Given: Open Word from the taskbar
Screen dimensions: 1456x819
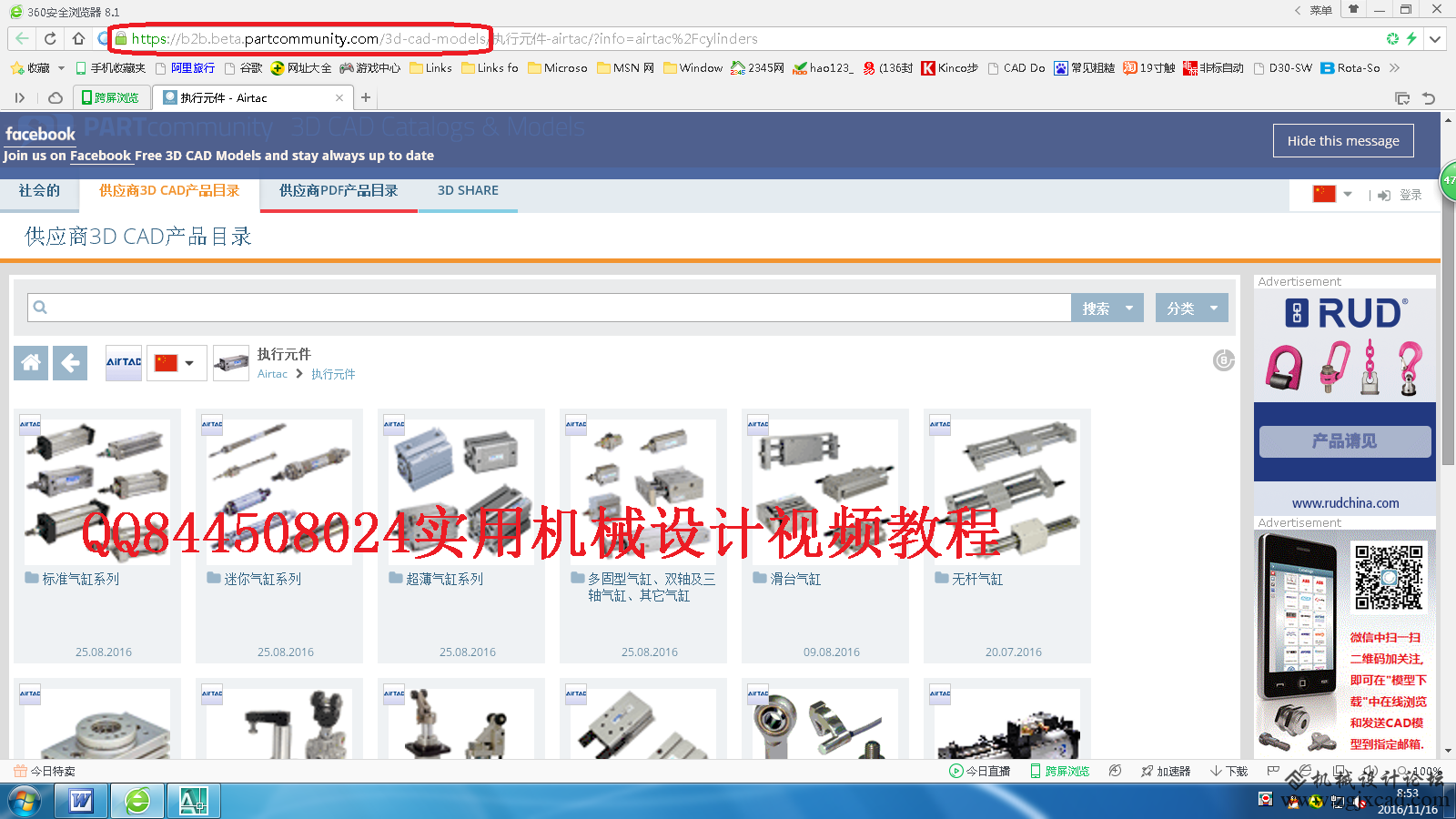Looking at the screenshot, I should click(x=81, y=802).
